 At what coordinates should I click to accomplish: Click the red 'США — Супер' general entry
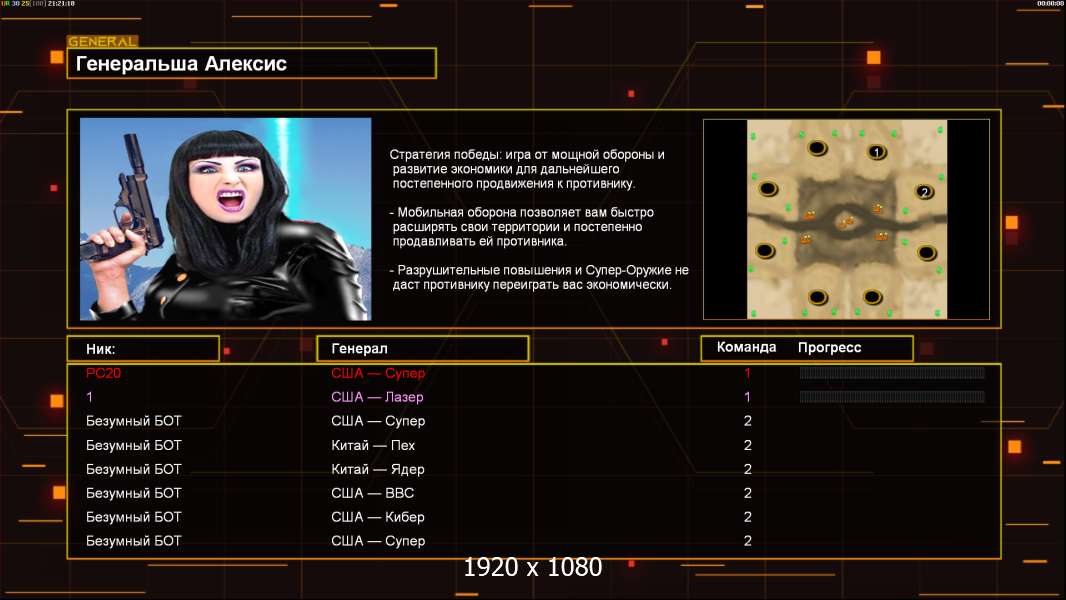click(x=378, y=373)
